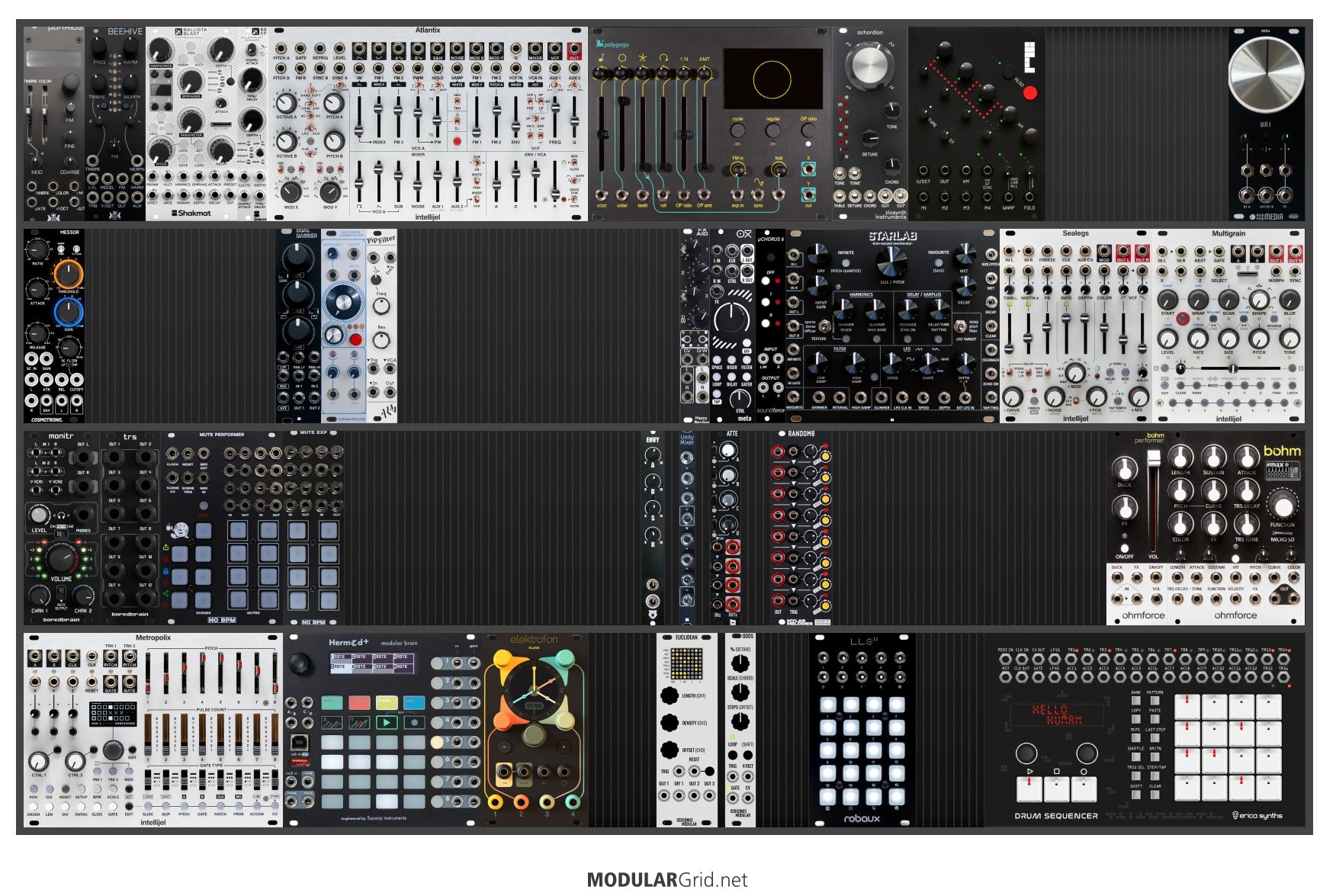This screenshot has height=896, width=1336.
Task: Toggle the MUTE button on Drum Sequencer
Action: click(1136, 737)
